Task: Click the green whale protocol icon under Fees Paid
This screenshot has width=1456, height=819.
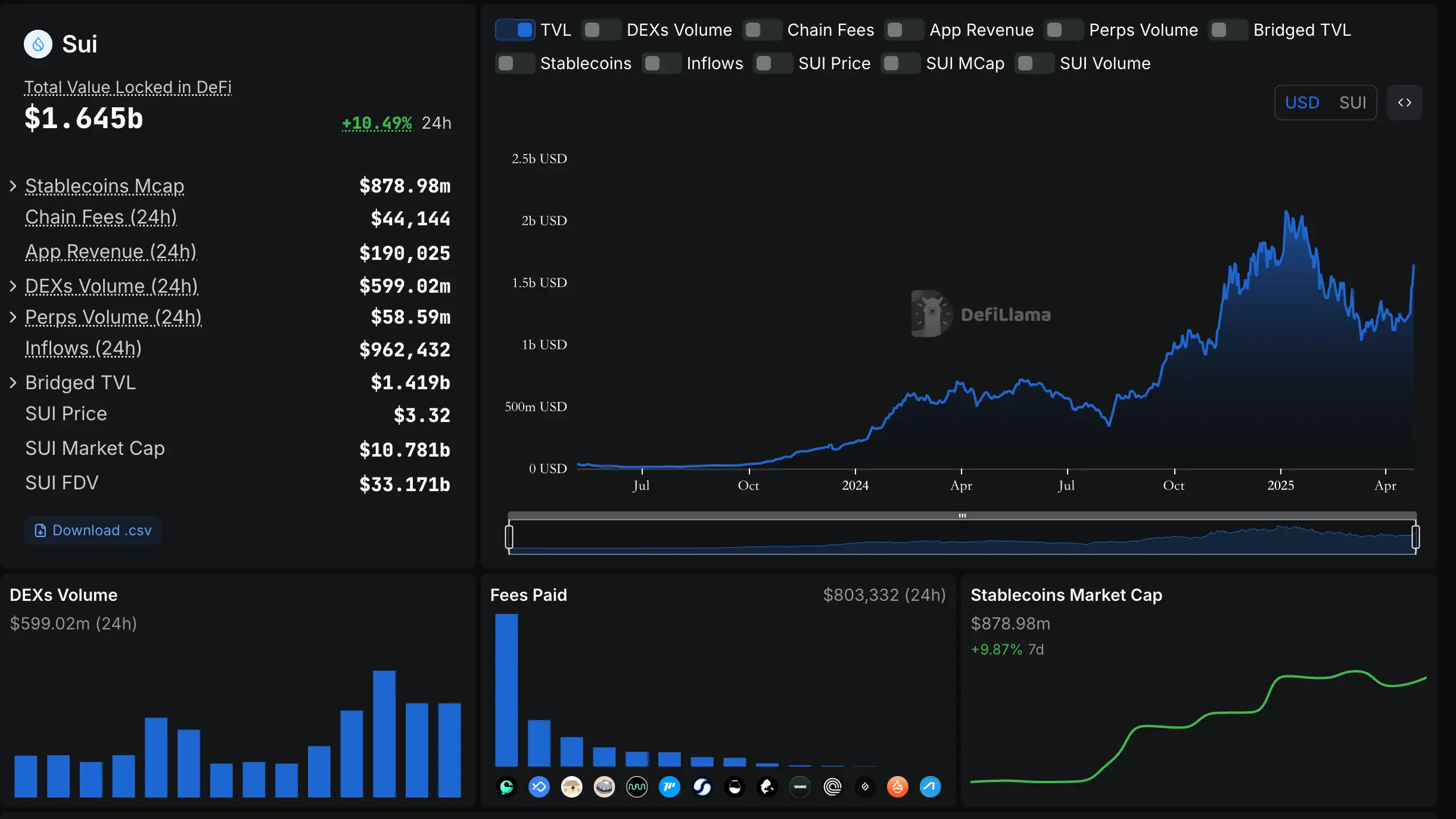Action: click(x=506, y=787)
